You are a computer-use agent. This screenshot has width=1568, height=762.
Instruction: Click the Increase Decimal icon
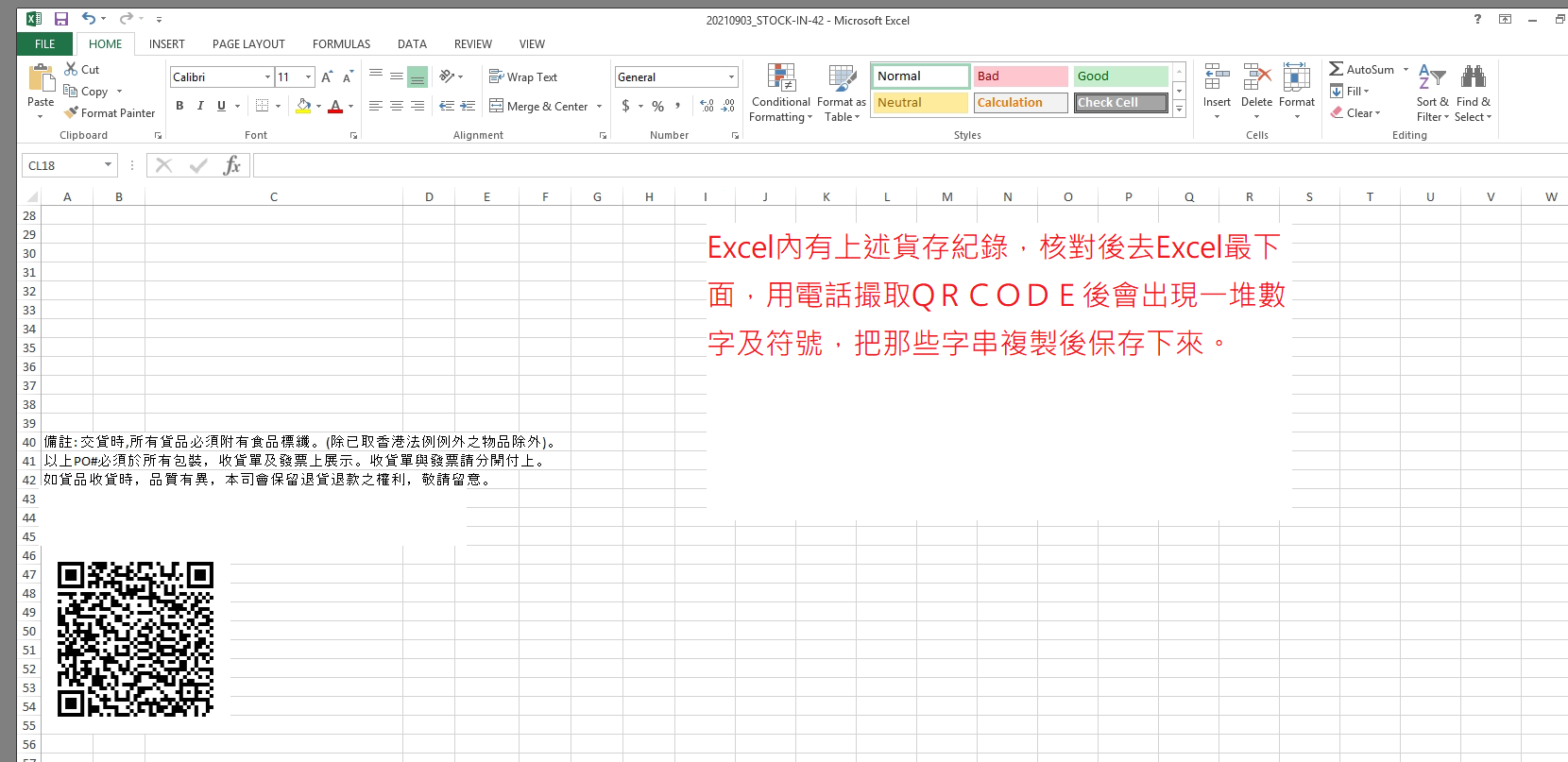[707, 106]
